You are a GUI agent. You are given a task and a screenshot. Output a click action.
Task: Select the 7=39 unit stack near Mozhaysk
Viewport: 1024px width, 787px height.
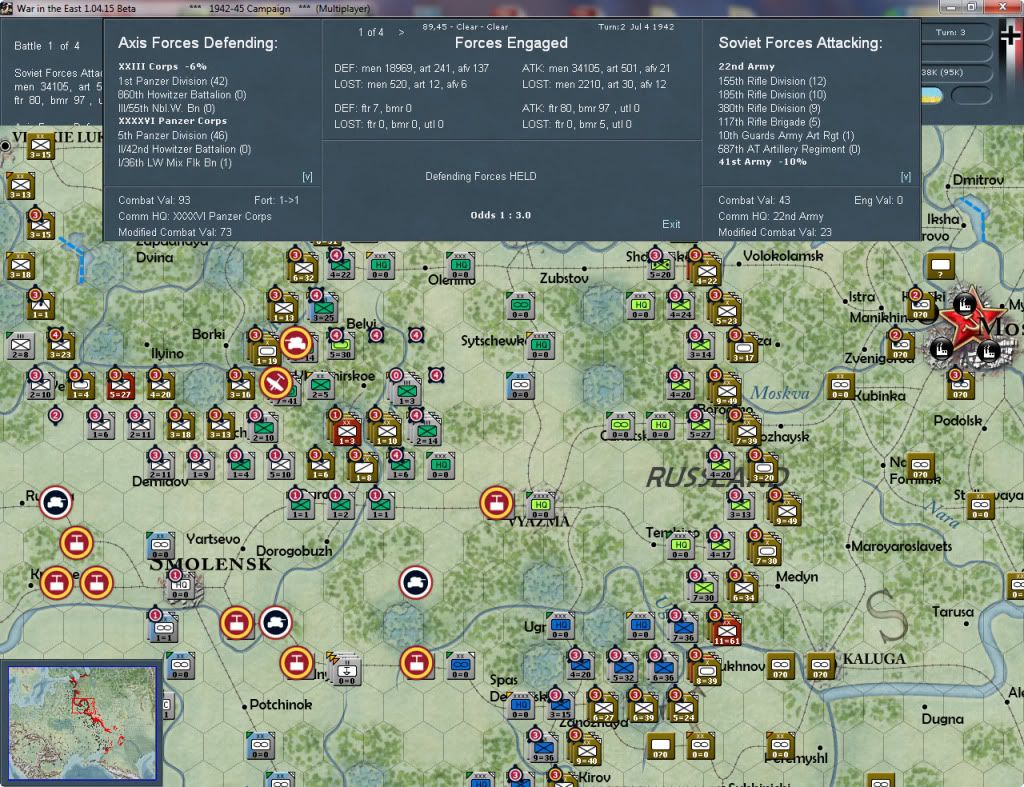[x=746, y=432]
